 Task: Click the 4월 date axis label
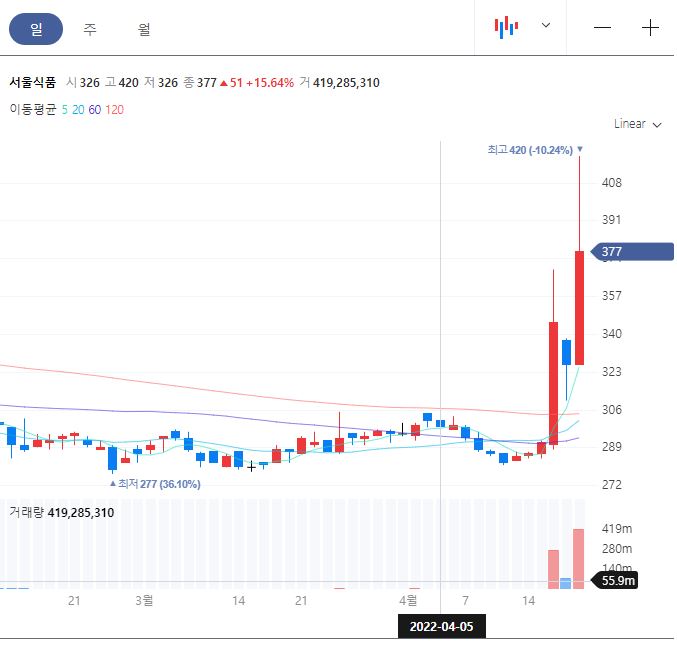[x=408, y=600]
